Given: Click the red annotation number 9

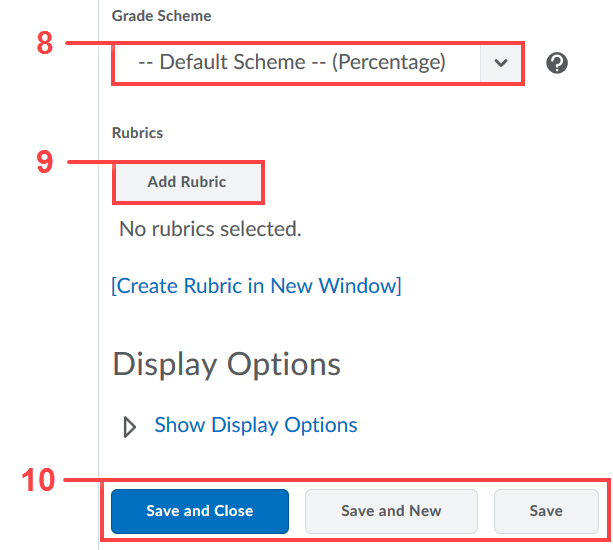Looking at the screenshot, I should tap(45, 161).
